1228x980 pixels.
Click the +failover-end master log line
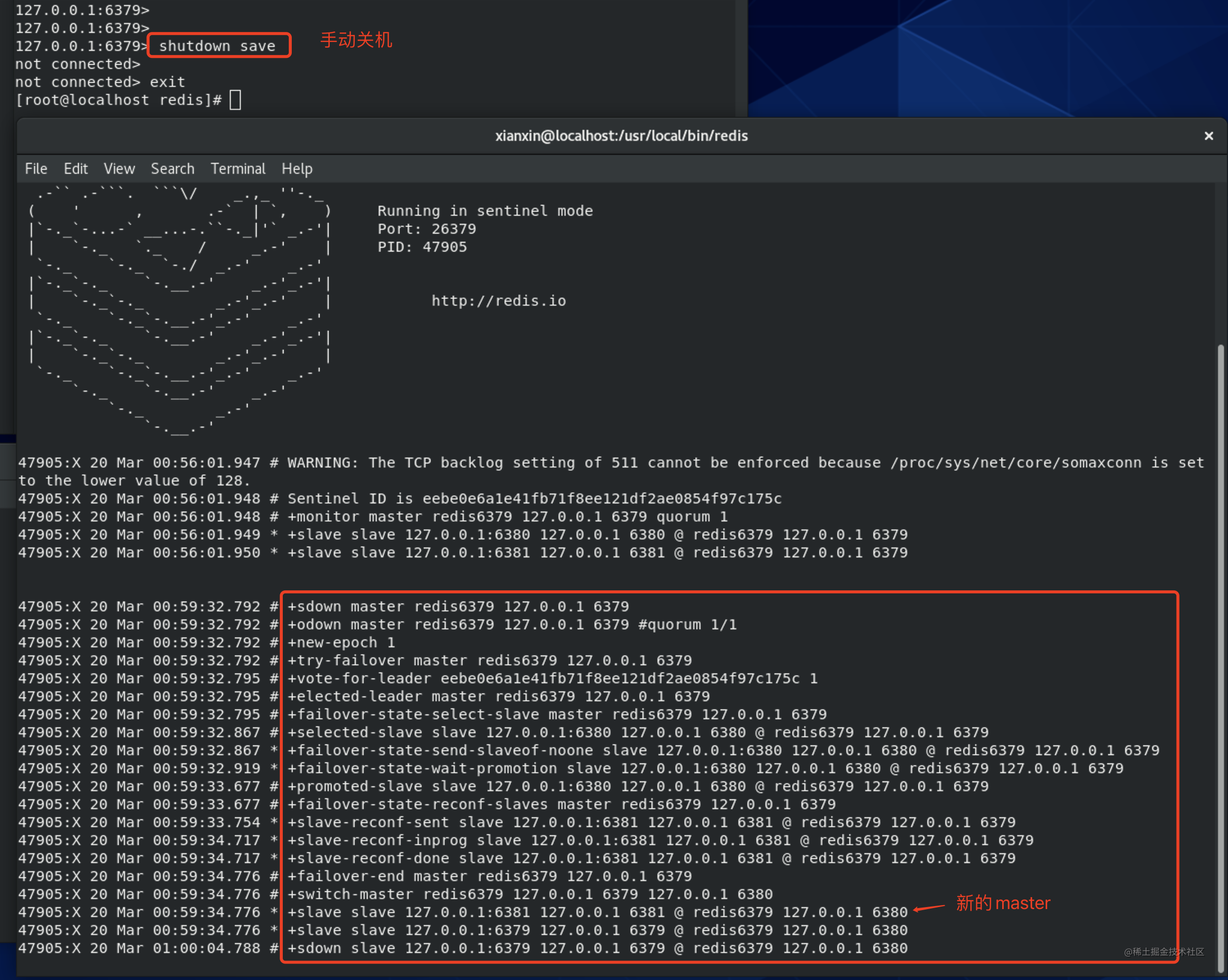pyautogui.click(x=490, y=876)
